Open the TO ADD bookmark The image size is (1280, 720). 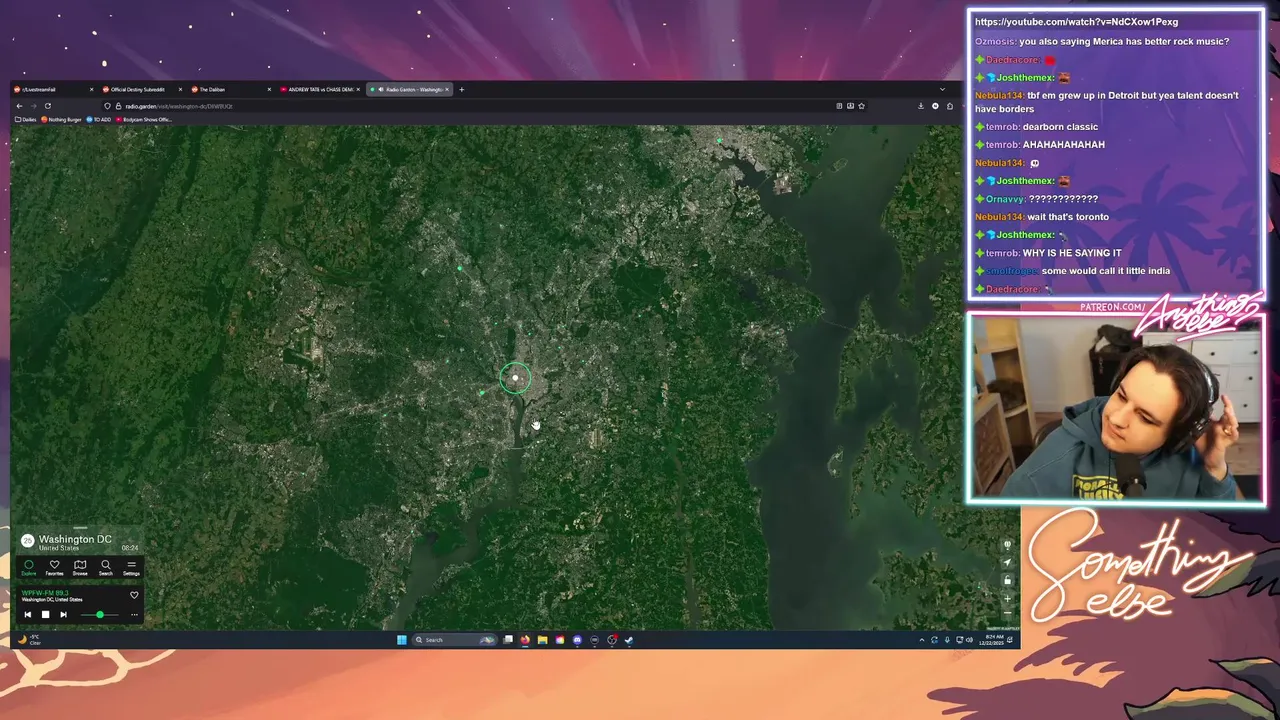(x=99, y=119)
